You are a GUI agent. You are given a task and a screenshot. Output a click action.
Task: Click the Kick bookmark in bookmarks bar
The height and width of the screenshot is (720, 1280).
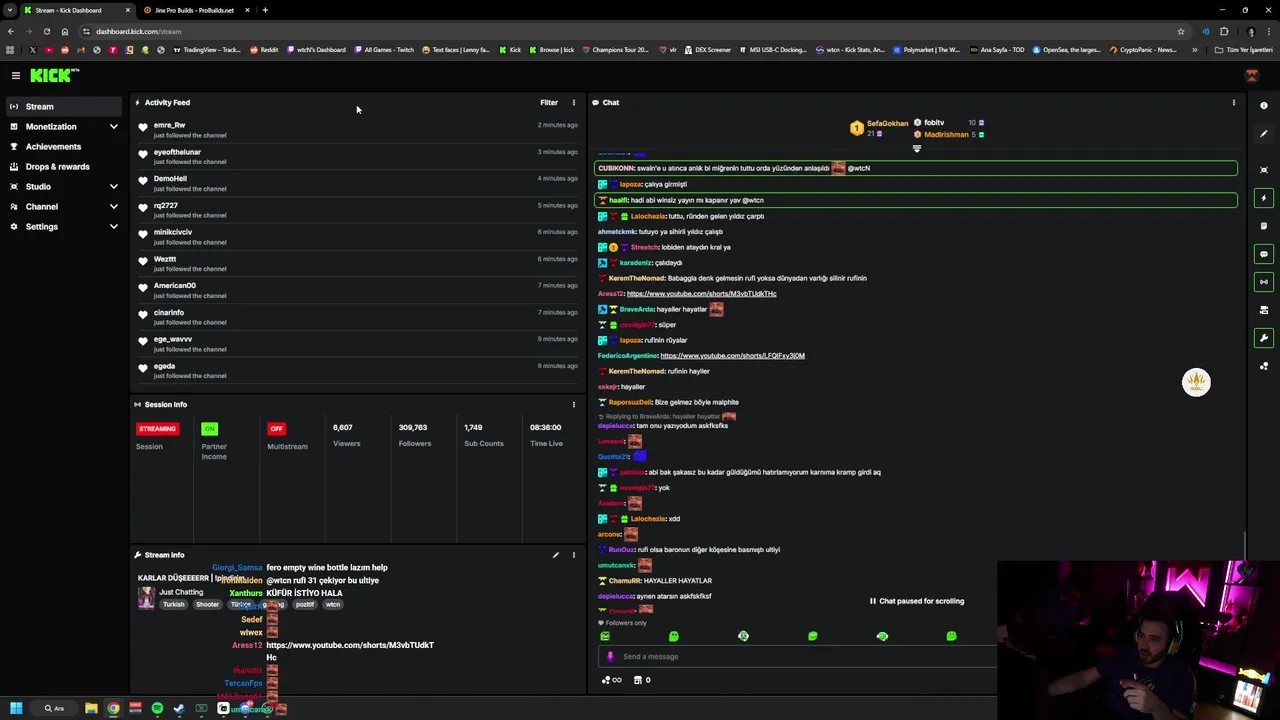coord(511,49)
